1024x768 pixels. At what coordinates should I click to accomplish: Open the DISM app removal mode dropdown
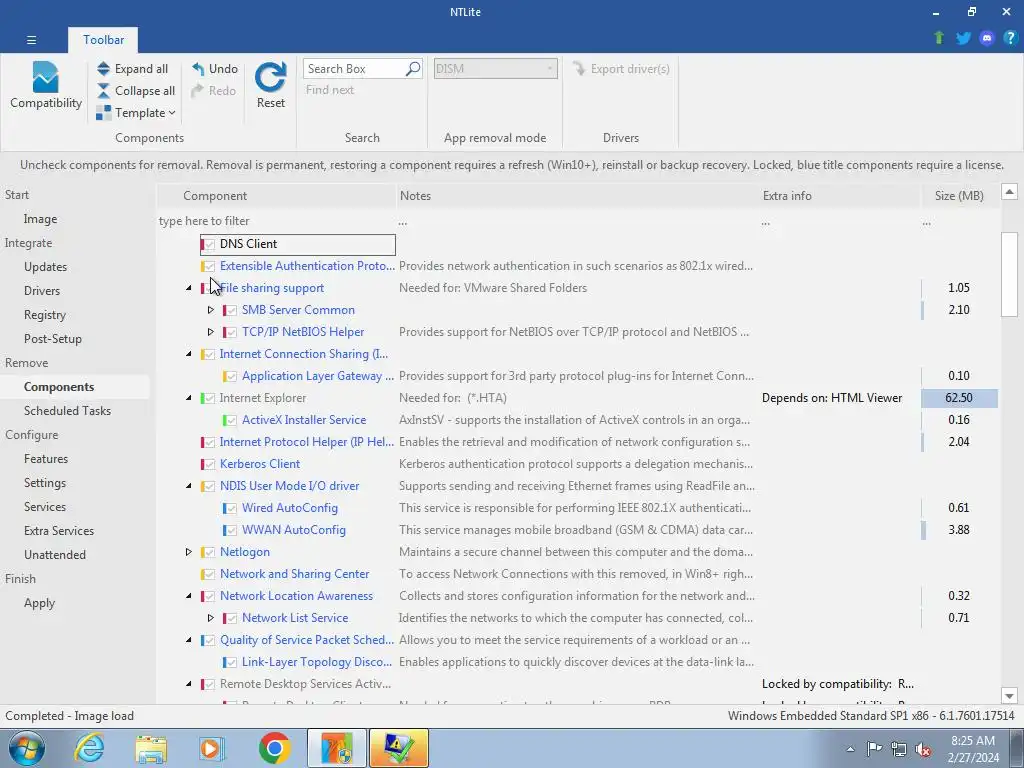496,69
